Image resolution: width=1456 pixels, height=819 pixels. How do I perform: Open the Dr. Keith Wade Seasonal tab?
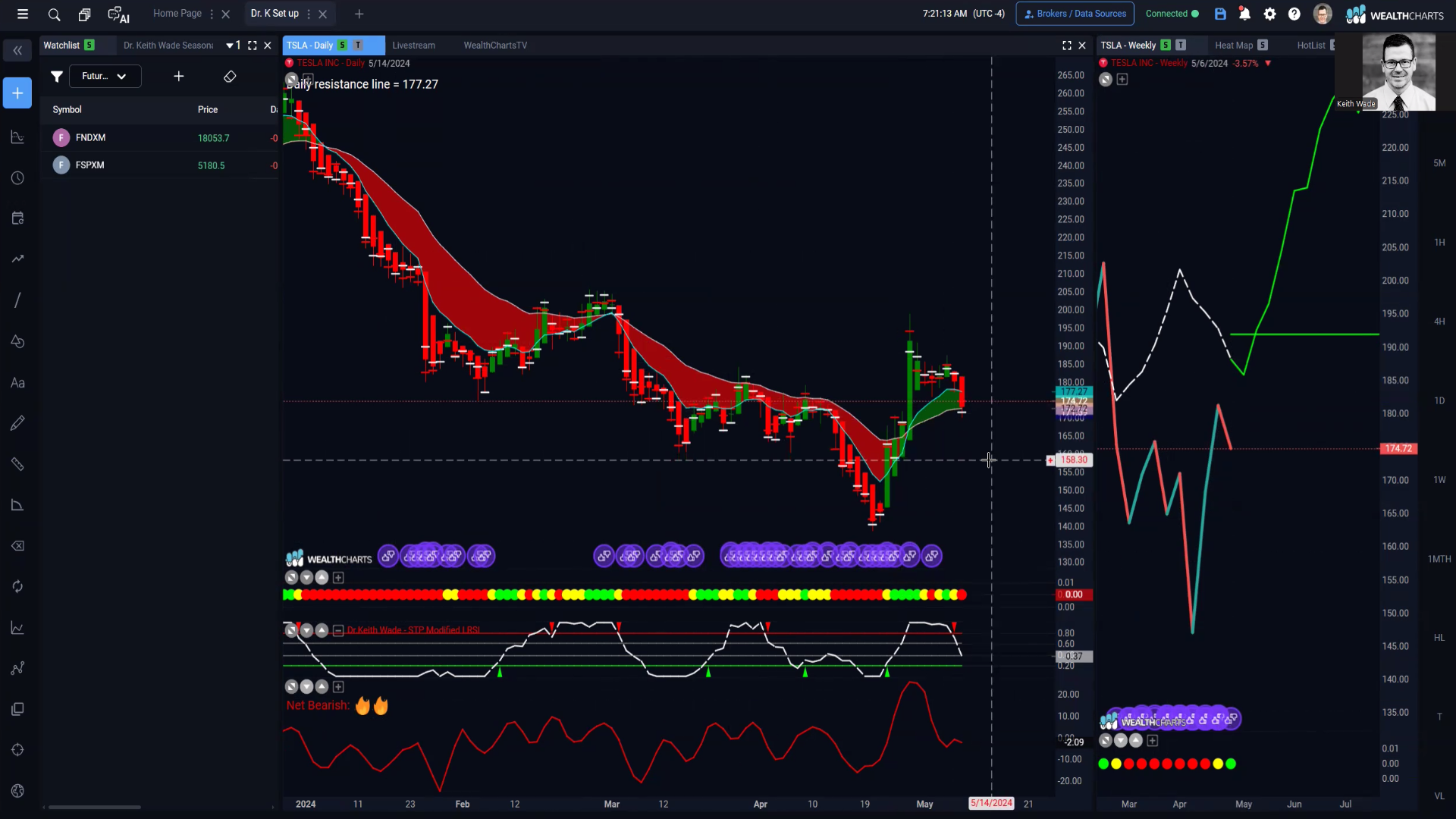(168, 45)
